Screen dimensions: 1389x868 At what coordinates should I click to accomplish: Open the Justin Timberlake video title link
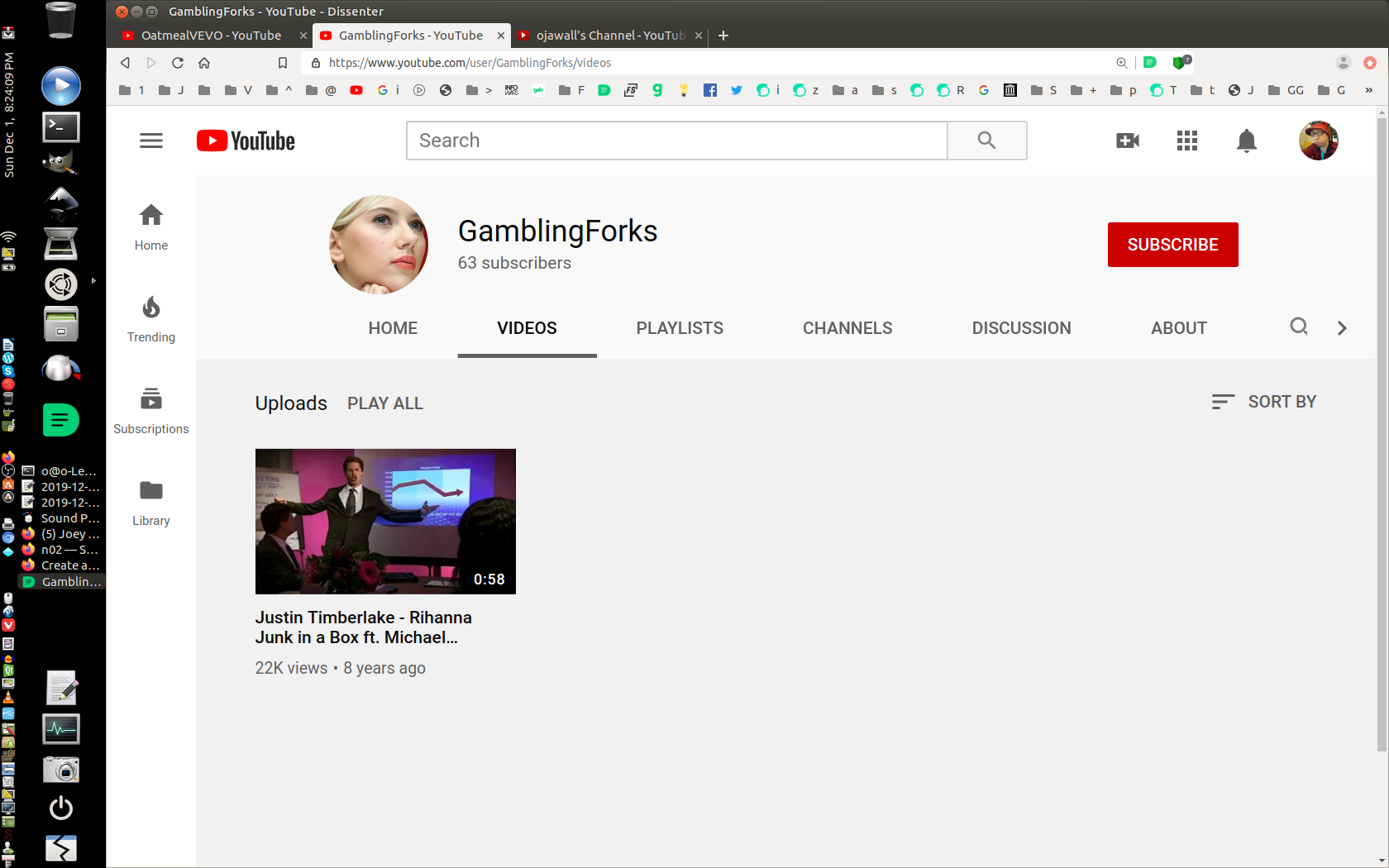click(x=364, y=627)
